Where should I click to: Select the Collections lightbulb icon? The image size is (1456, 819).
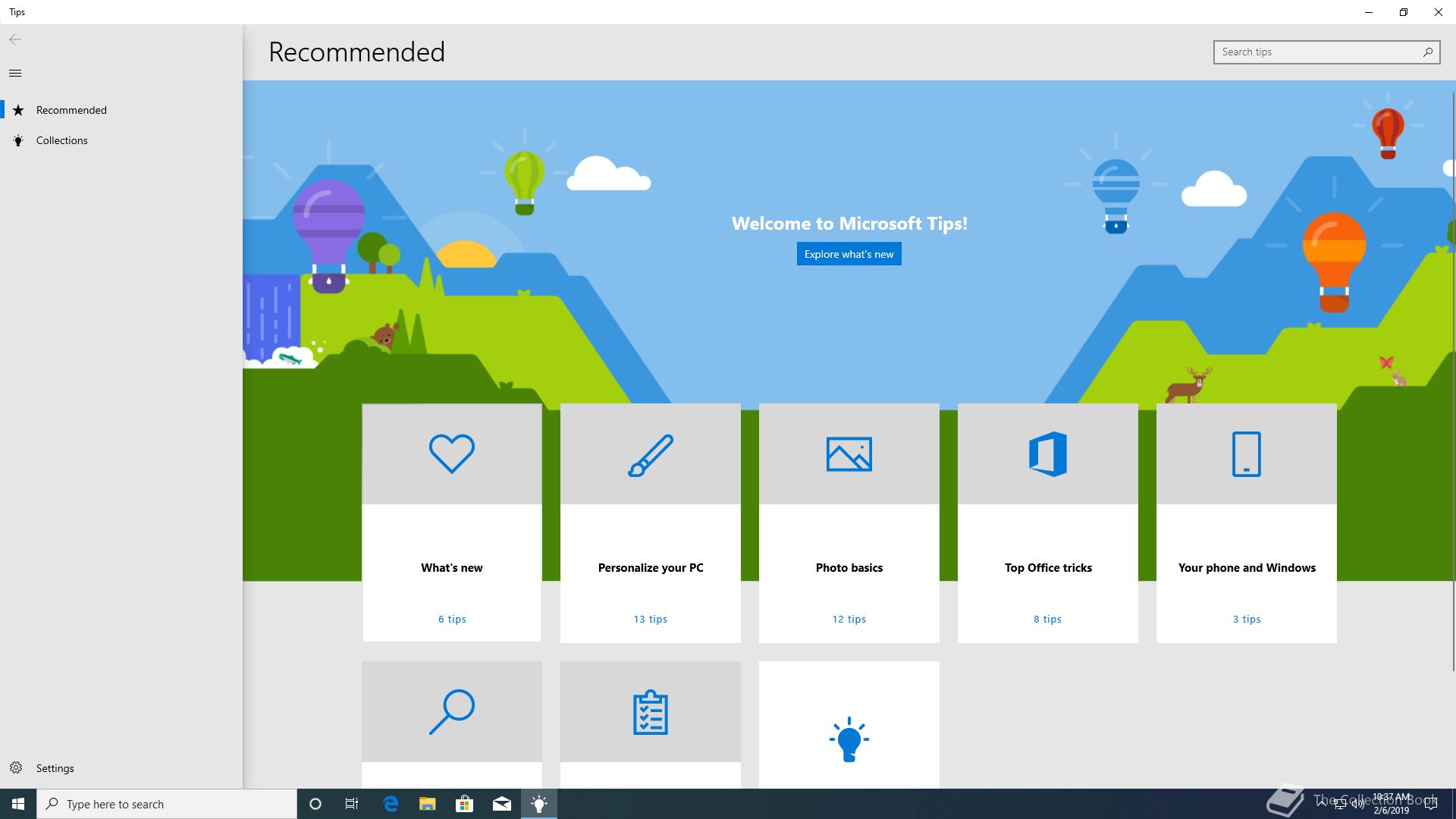pos(18,140)
